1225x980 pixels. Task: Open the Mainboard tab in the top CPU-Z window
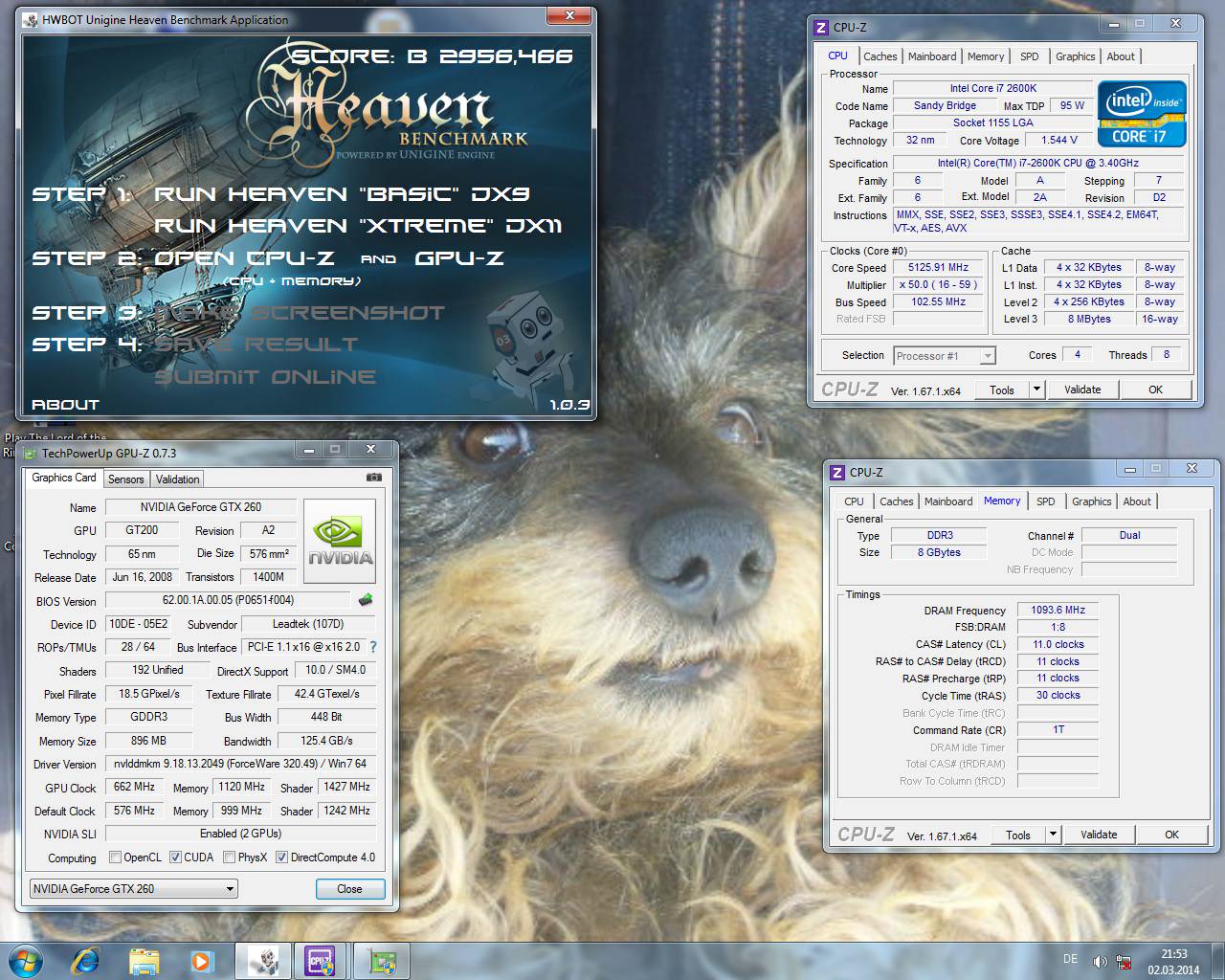[x=932, y=56]
